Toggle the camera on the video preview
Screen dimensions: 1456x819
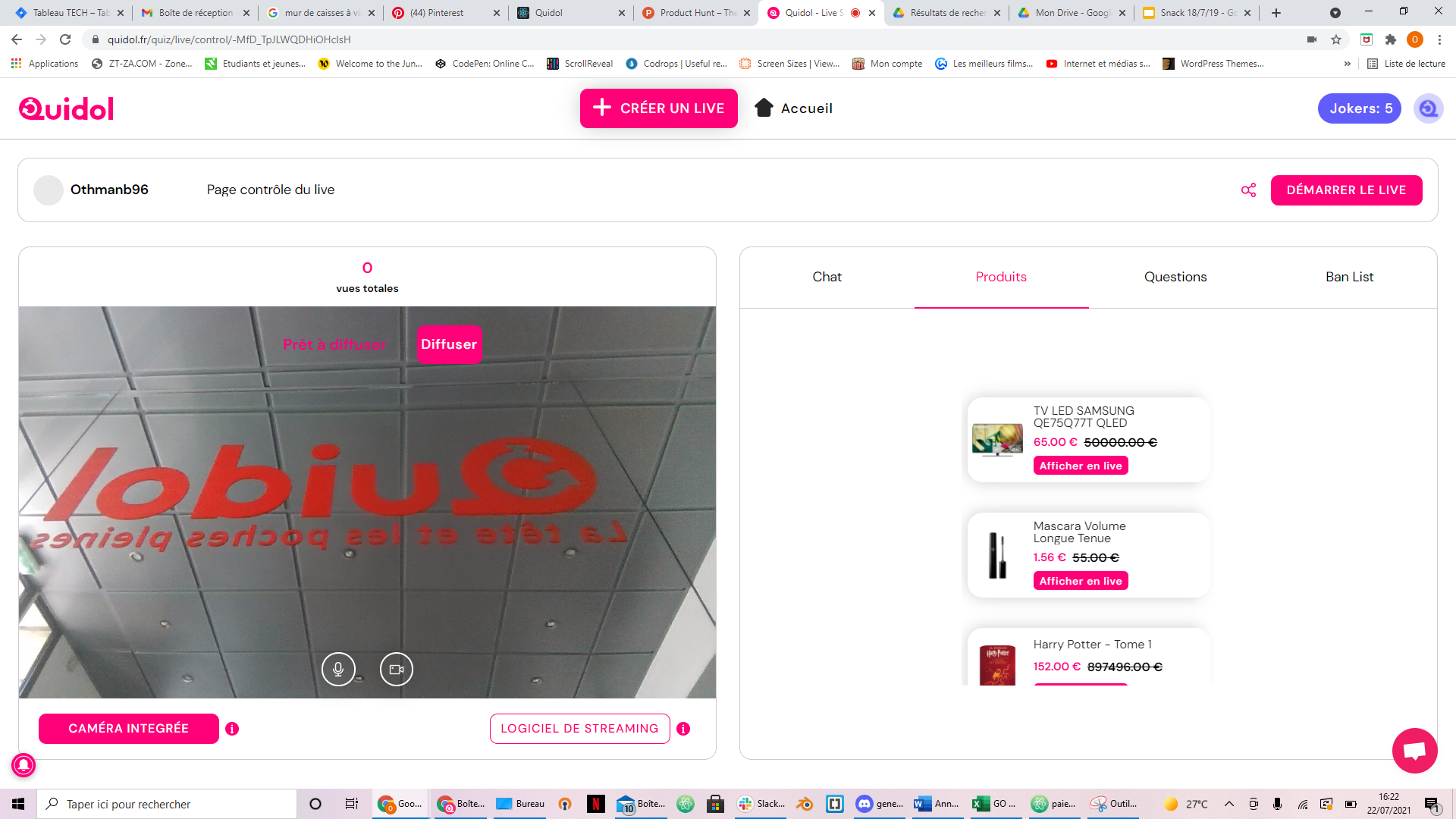tap(396, 669)
